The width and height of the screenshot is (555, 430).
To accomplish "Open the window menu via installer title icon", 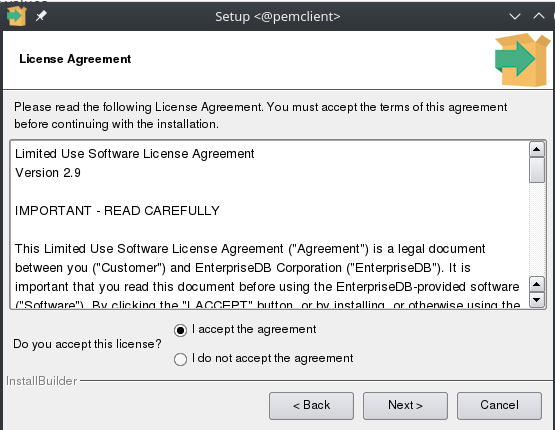I will [16, 16].
